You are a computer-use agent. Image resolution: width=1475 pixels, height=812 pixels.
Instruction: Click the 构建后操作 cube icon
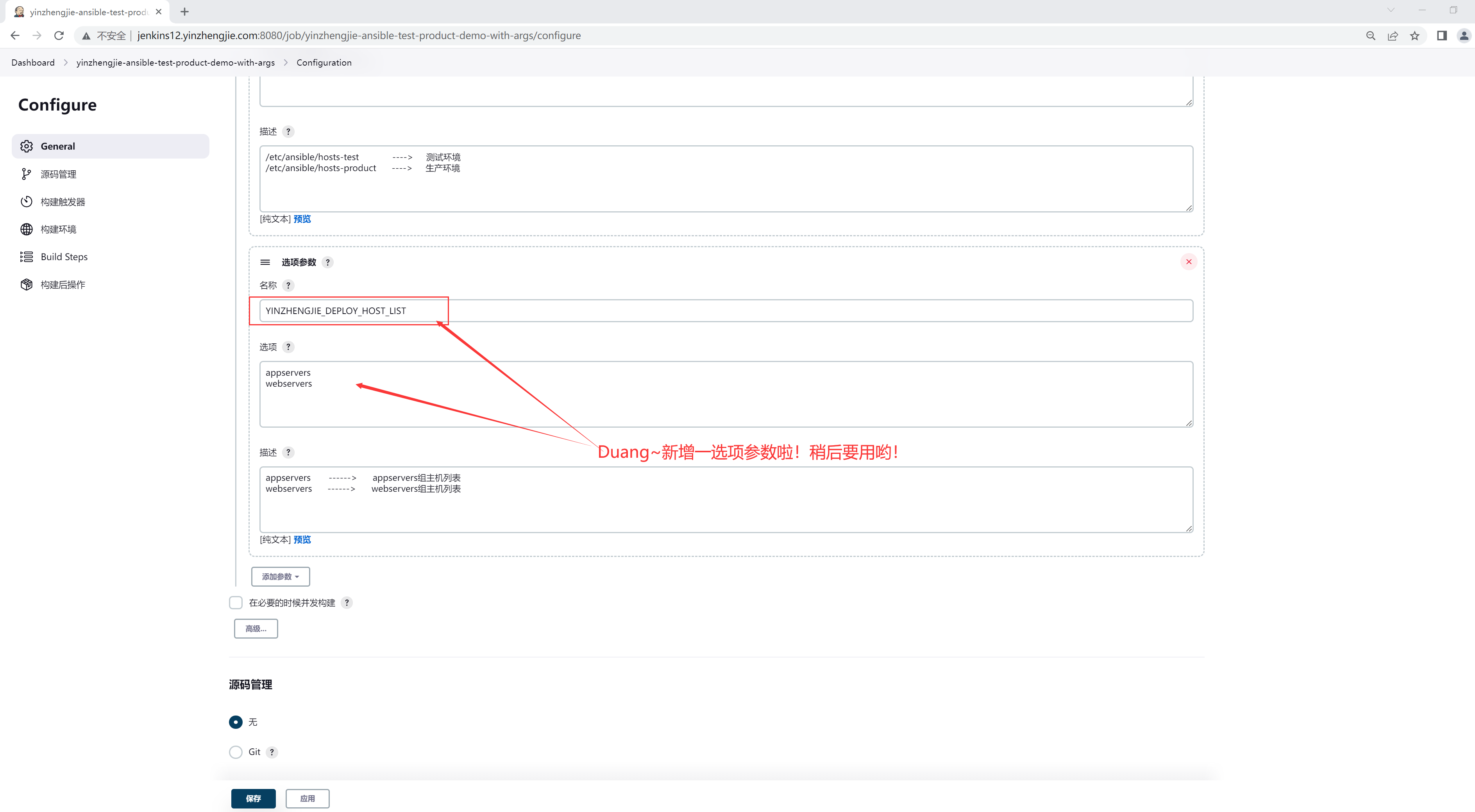coord(26,284)
